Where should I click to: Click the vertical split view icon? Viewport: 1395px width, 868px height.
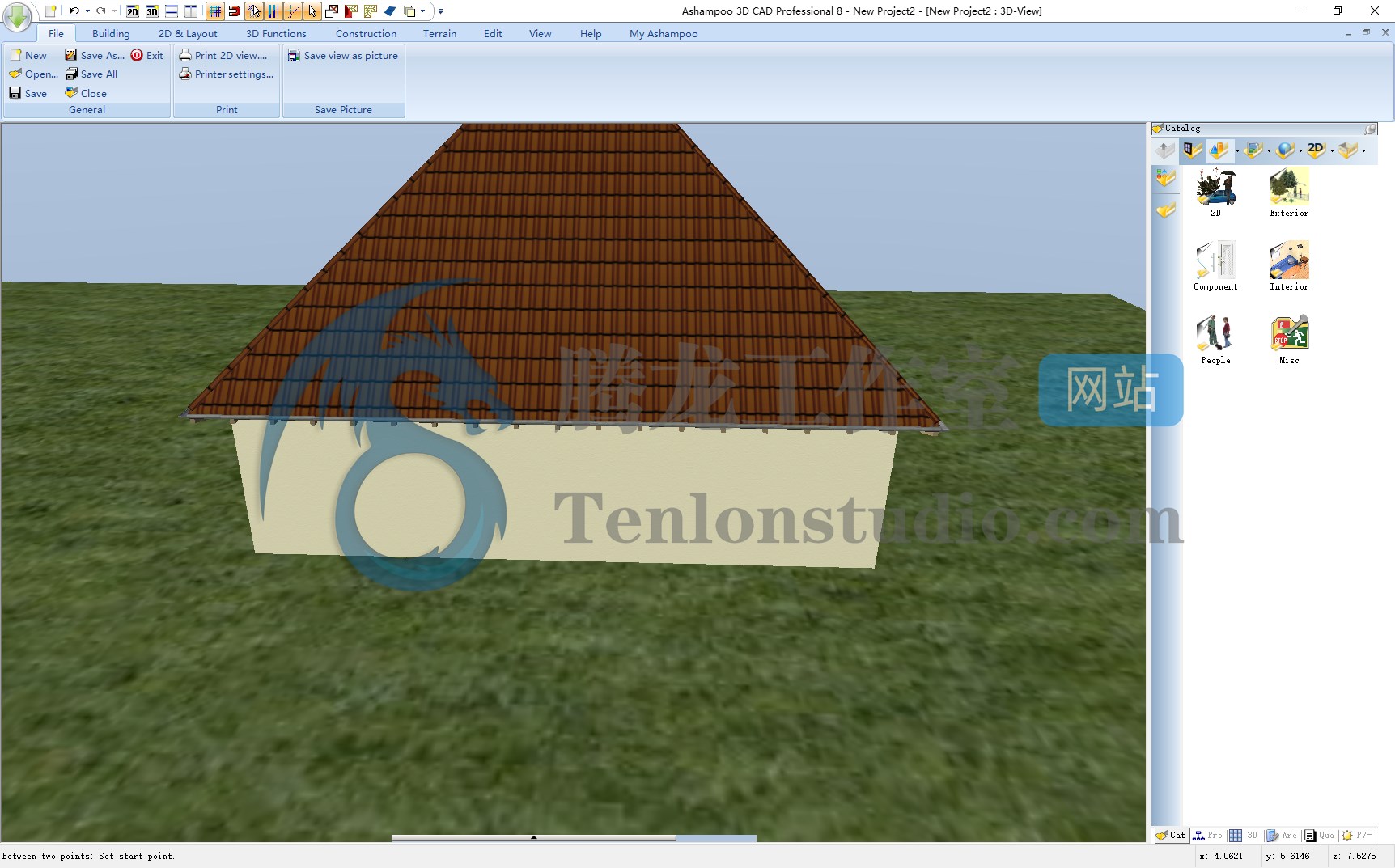coord(191,11)
